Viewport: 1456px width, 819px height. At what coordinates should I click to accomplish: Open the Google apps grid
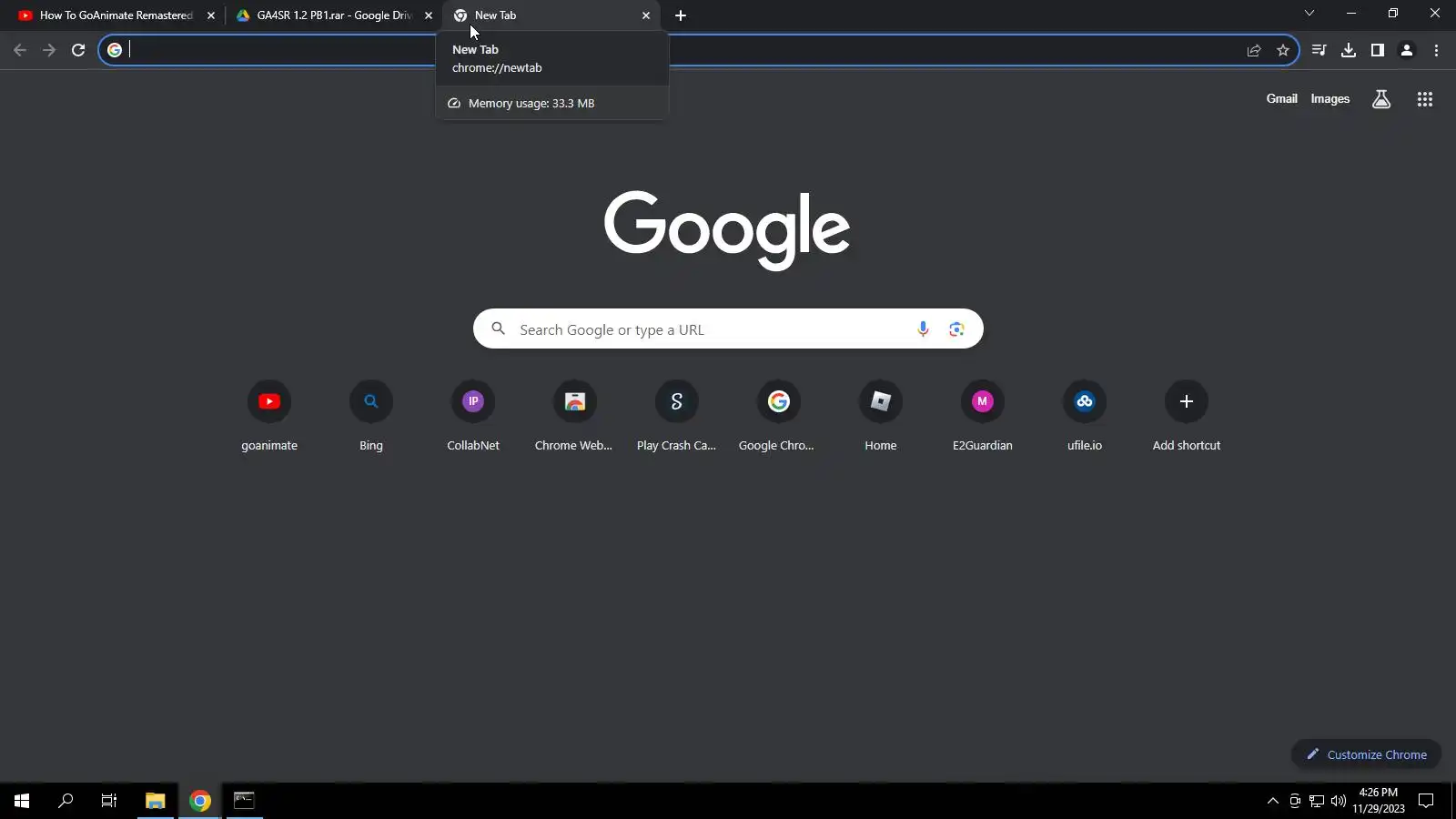(x=1425, y=99)
